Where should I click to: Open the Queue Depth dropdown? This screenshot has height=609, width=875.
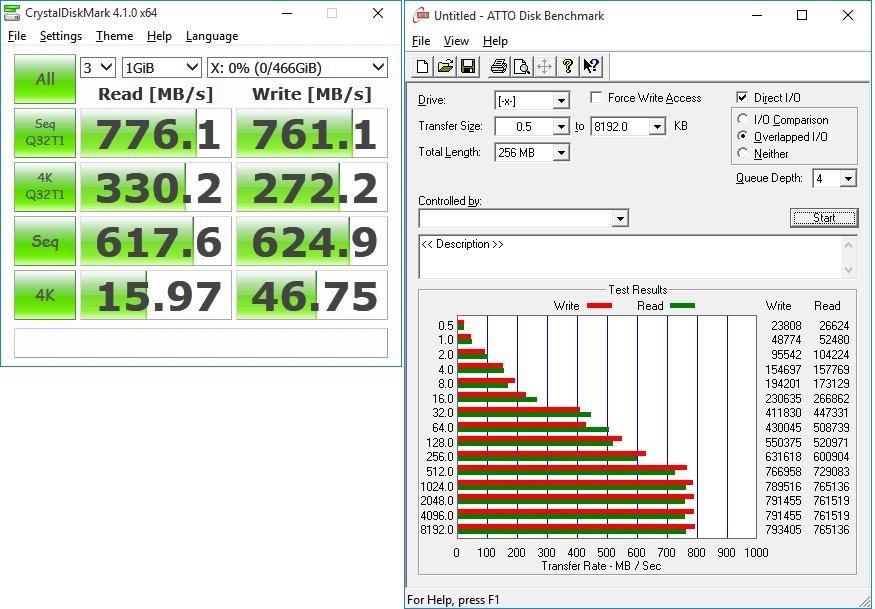click(x=848, y=179)
